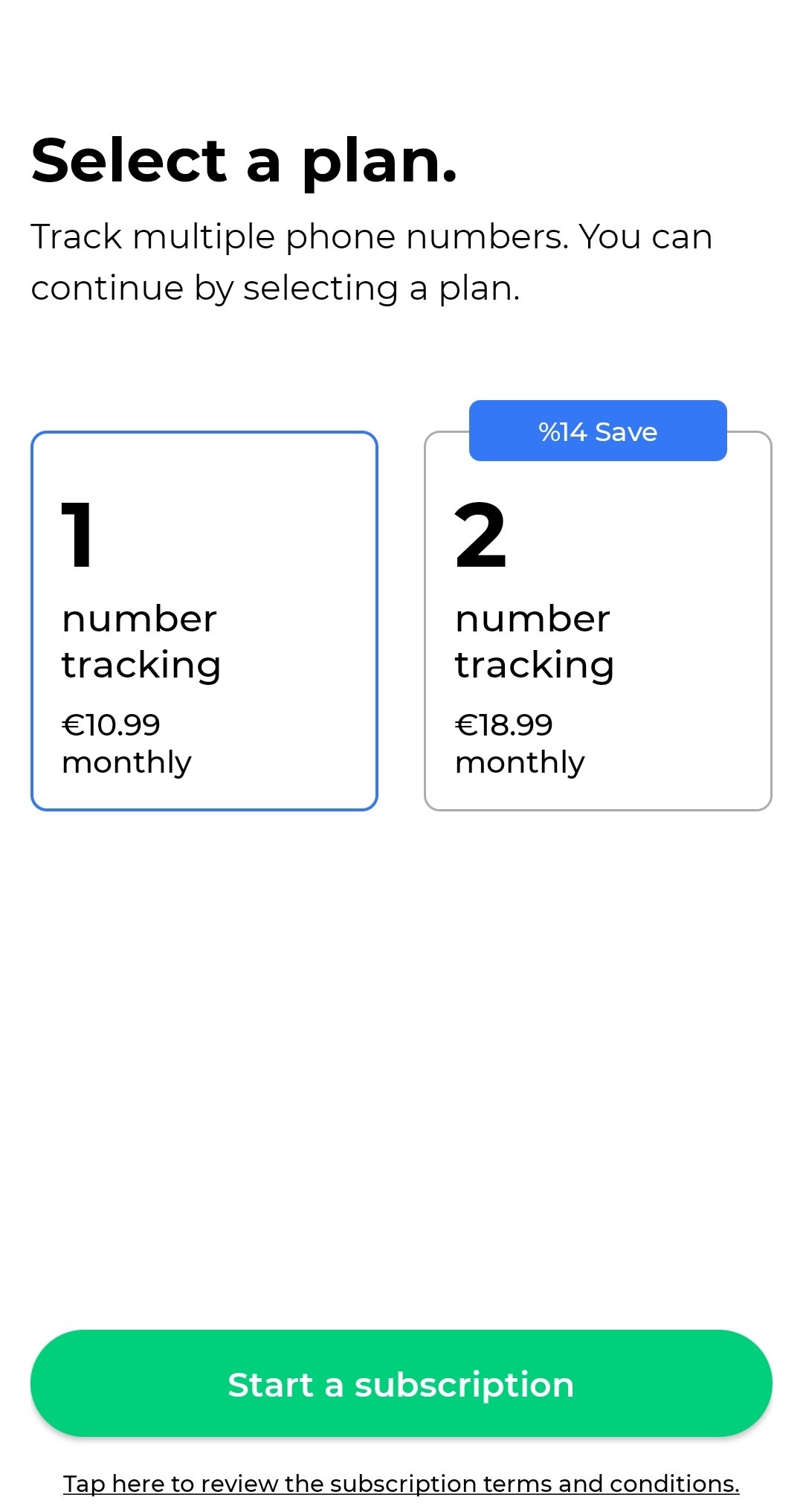
Task: Tap the "Track multiple phone numbers" description text
Action: click(x=372, y=238)
